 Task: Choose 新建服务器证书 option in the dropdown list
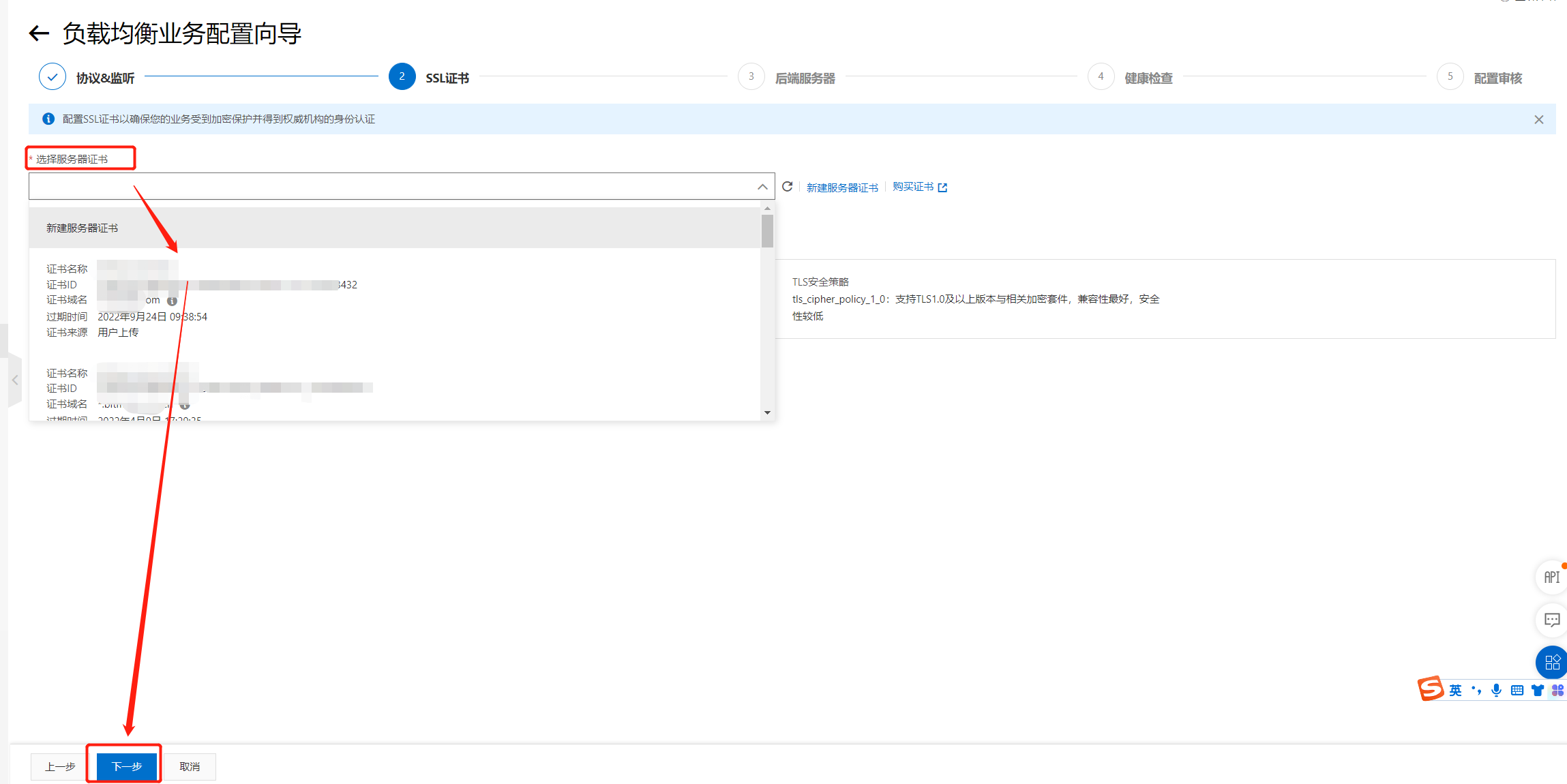point(82,228)
